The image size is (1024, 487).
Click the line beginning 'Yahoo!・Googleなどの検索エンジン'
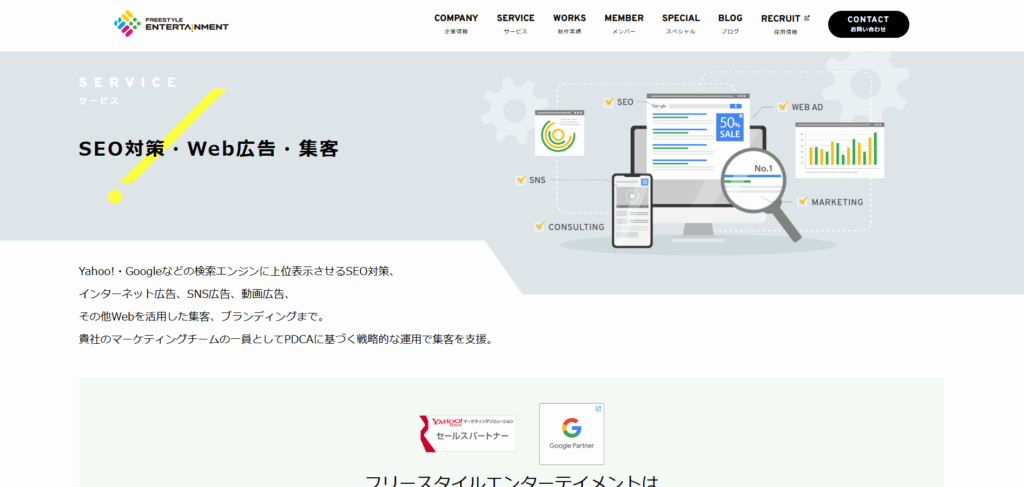tap(236, 271)
